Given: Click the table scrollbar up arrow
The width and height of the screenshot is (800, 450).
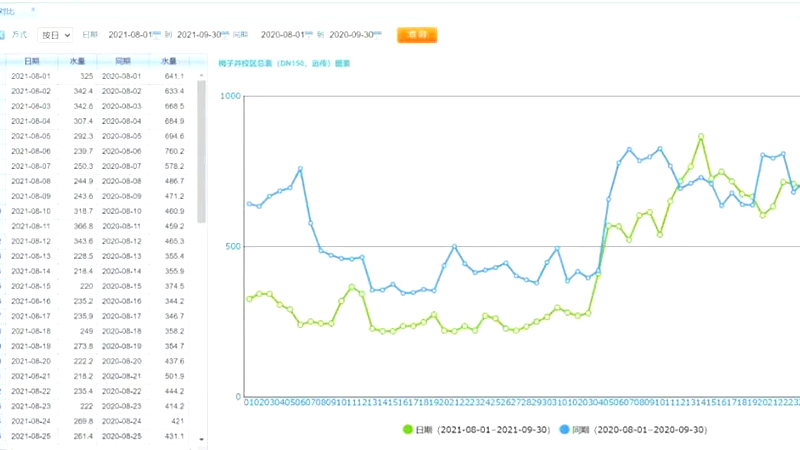Looking at the screenshot, I should [x=202, y=76].
